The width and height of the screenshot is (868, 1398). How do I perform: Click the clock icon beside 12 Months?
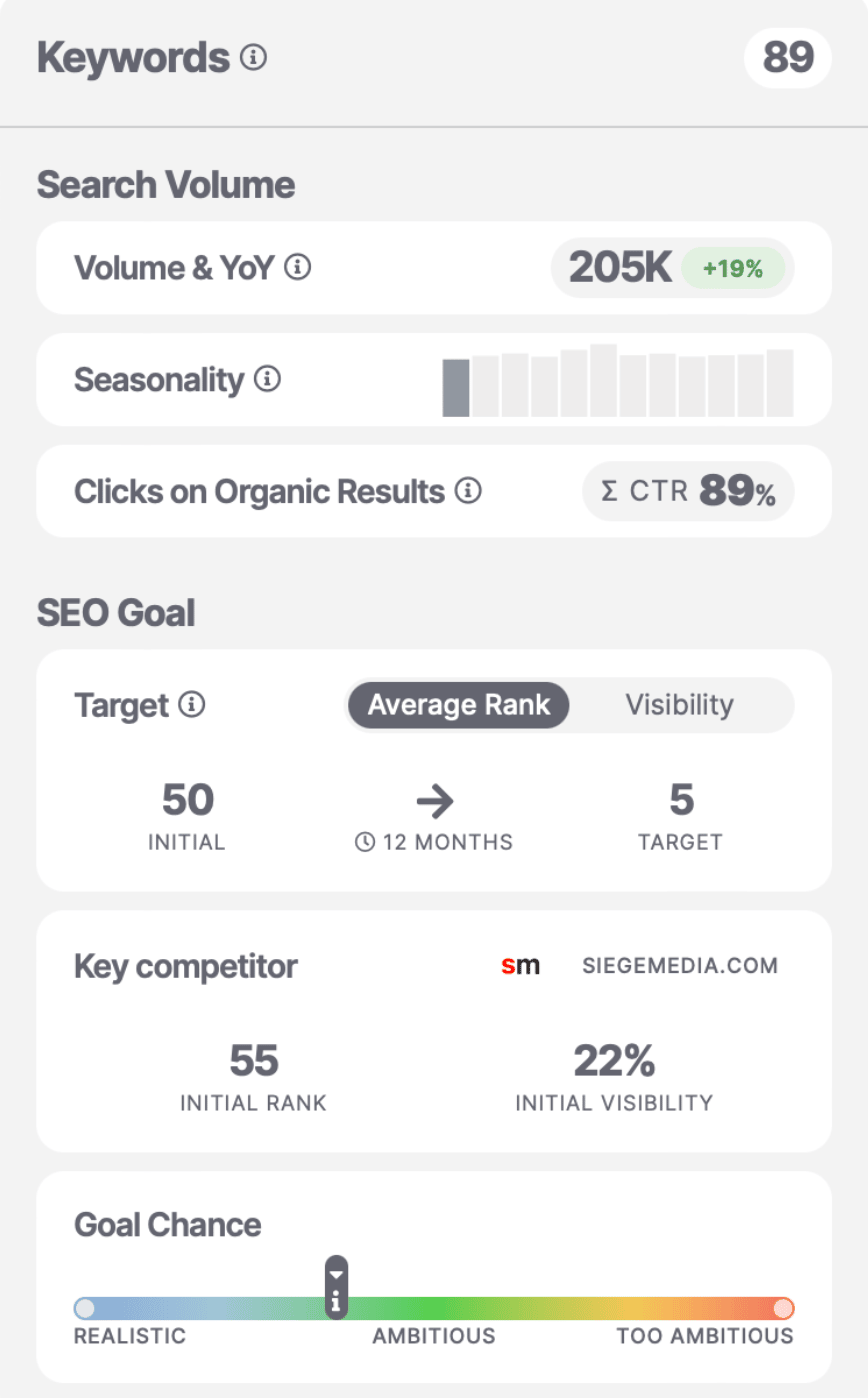(365, 842)
